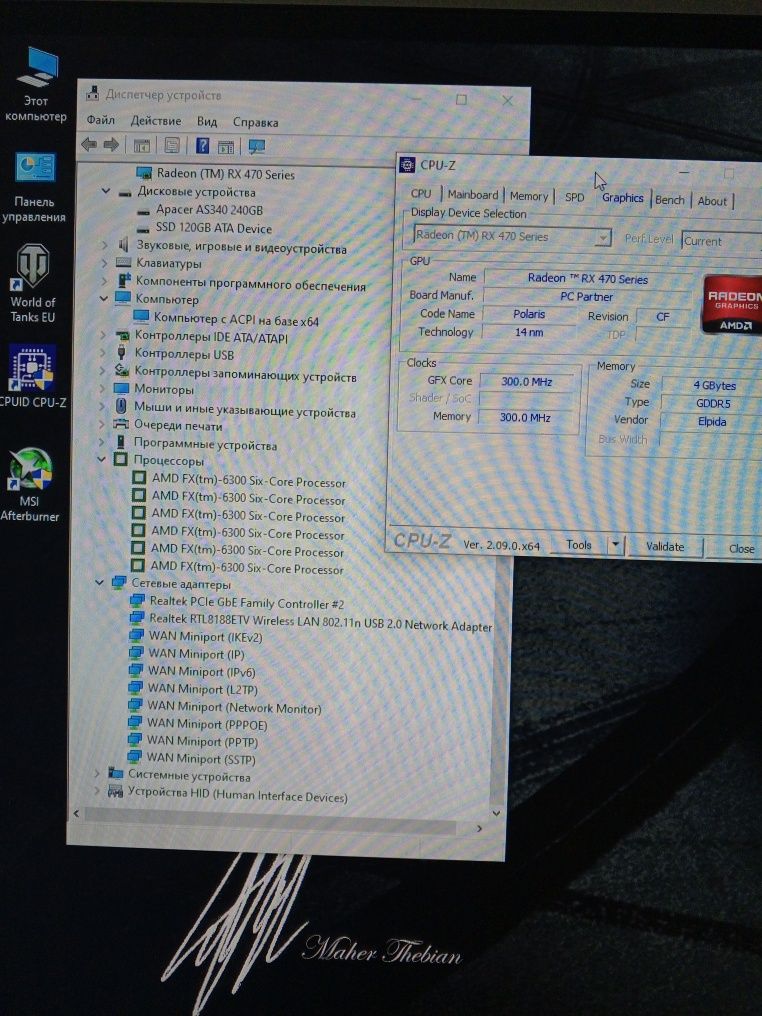
Task: Click the properties sheet toolbar icon
Action: 172,146
